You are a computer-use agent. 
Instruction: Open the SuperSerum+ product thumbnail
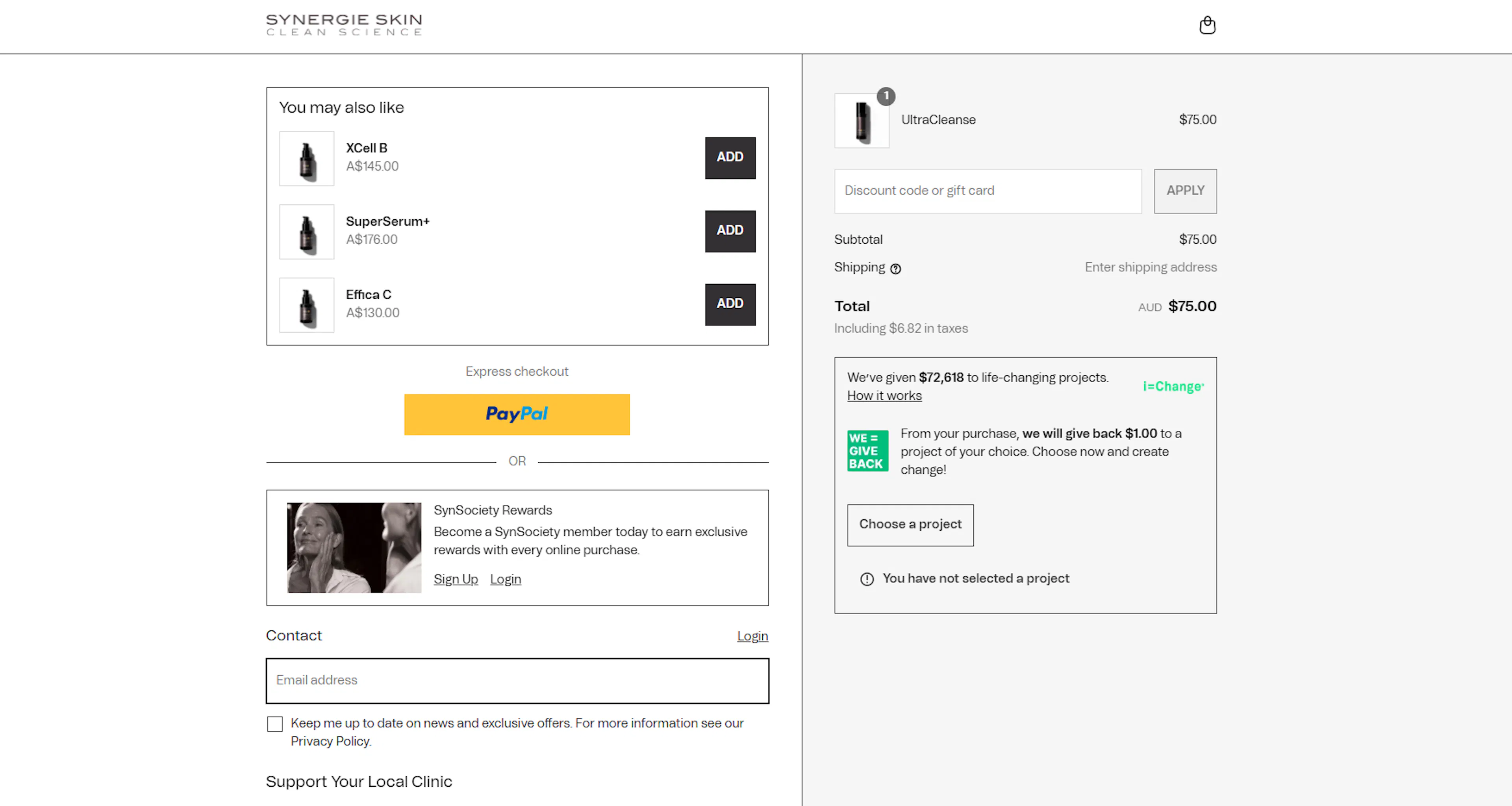[306, 232]
